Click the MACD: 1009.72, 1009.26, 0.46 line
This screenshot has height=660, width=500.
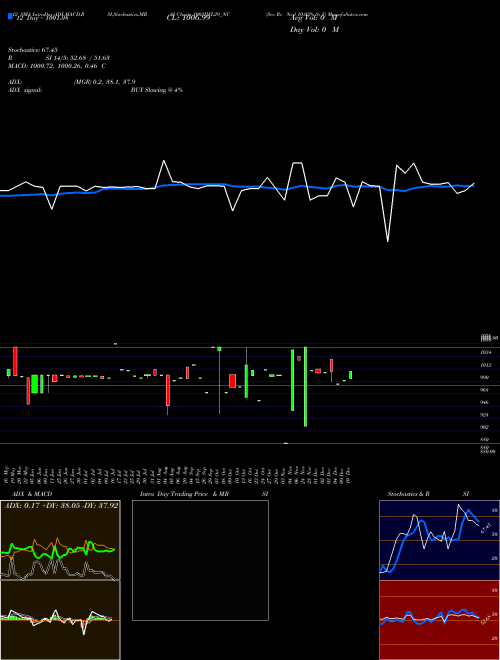point(57,66)
